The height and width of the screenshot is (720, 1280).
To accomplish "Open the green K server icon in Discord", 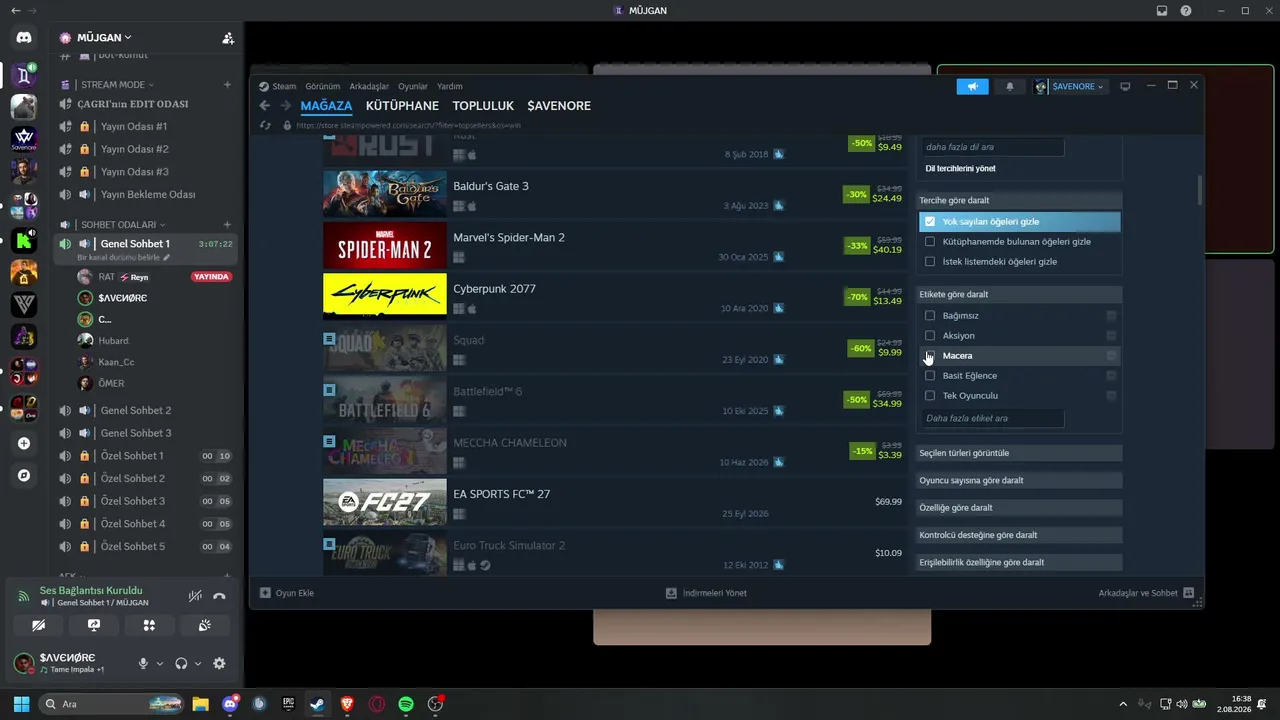I will click(24, 239).
